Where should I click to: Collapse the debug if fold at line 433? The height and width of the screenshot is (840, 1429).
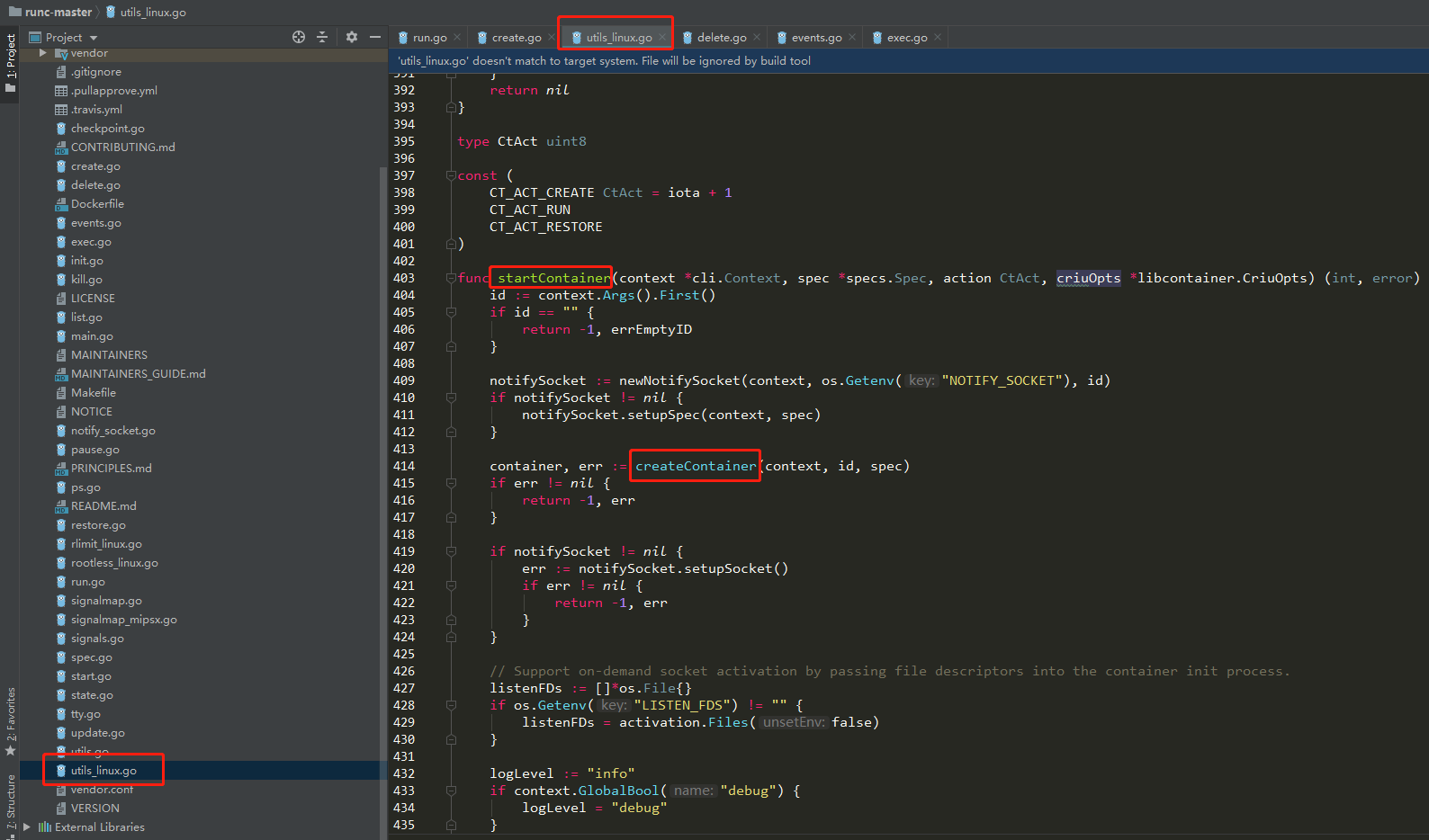[x=451, y=791]
